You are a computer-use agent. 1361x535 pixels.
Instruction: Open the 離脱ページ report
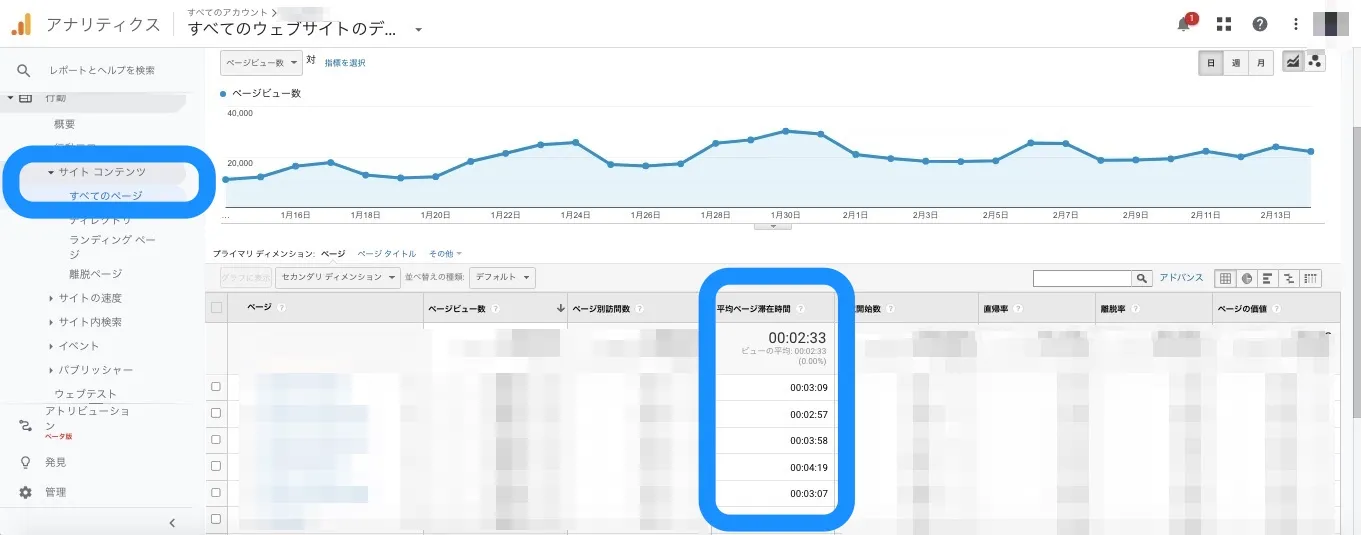point(96,273)
